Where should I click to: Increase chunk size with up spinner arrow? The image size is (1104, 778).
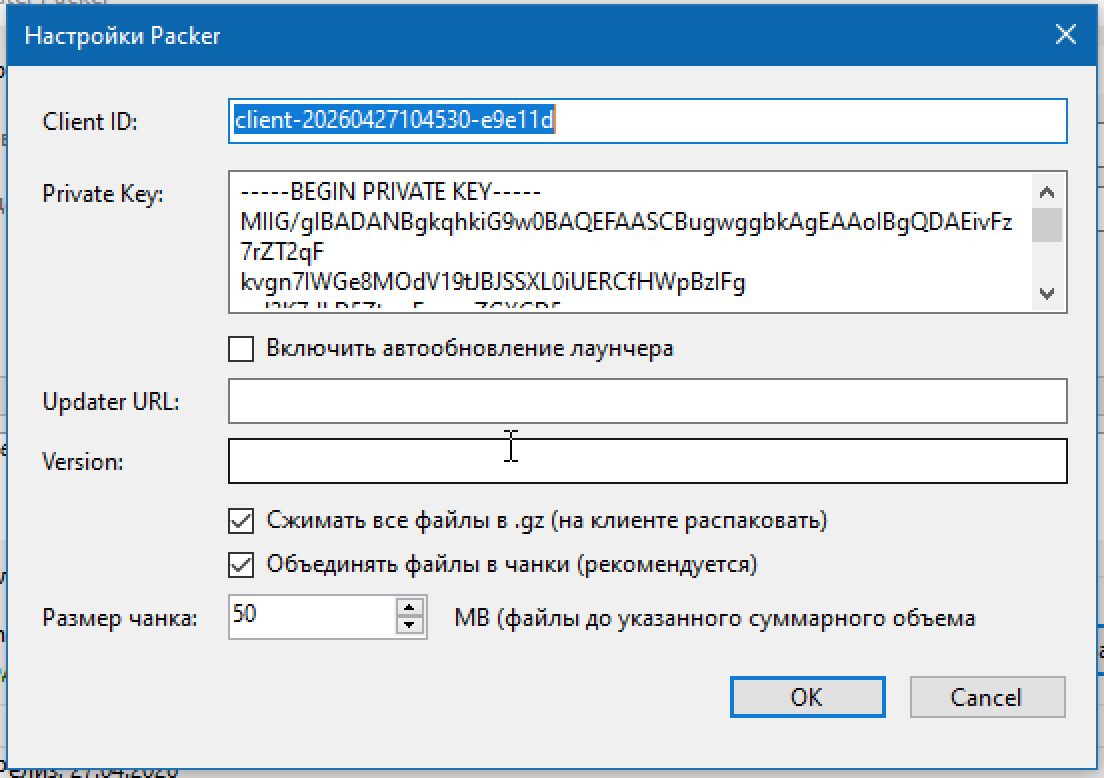(x=409, y=607)
